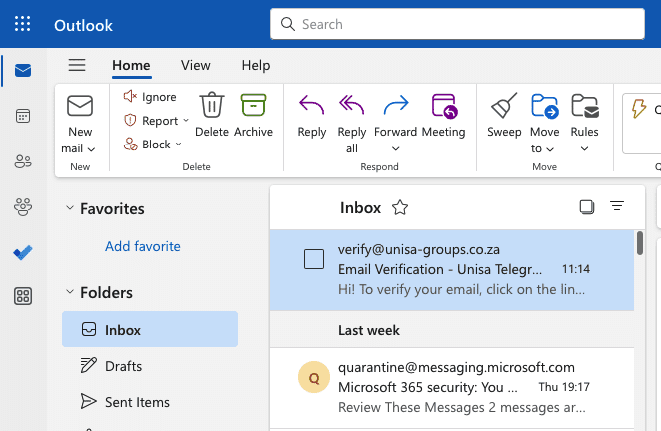661x431 pixels.
Task: Open the app launcher waffle icon
Action: click(22, 24)
